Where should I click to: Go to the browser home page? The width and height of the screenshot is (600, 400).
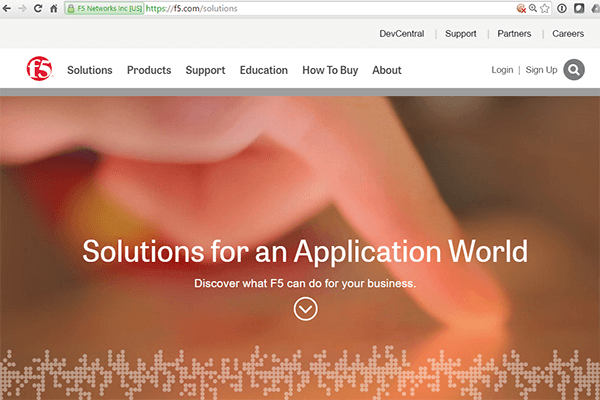point(54,8)
